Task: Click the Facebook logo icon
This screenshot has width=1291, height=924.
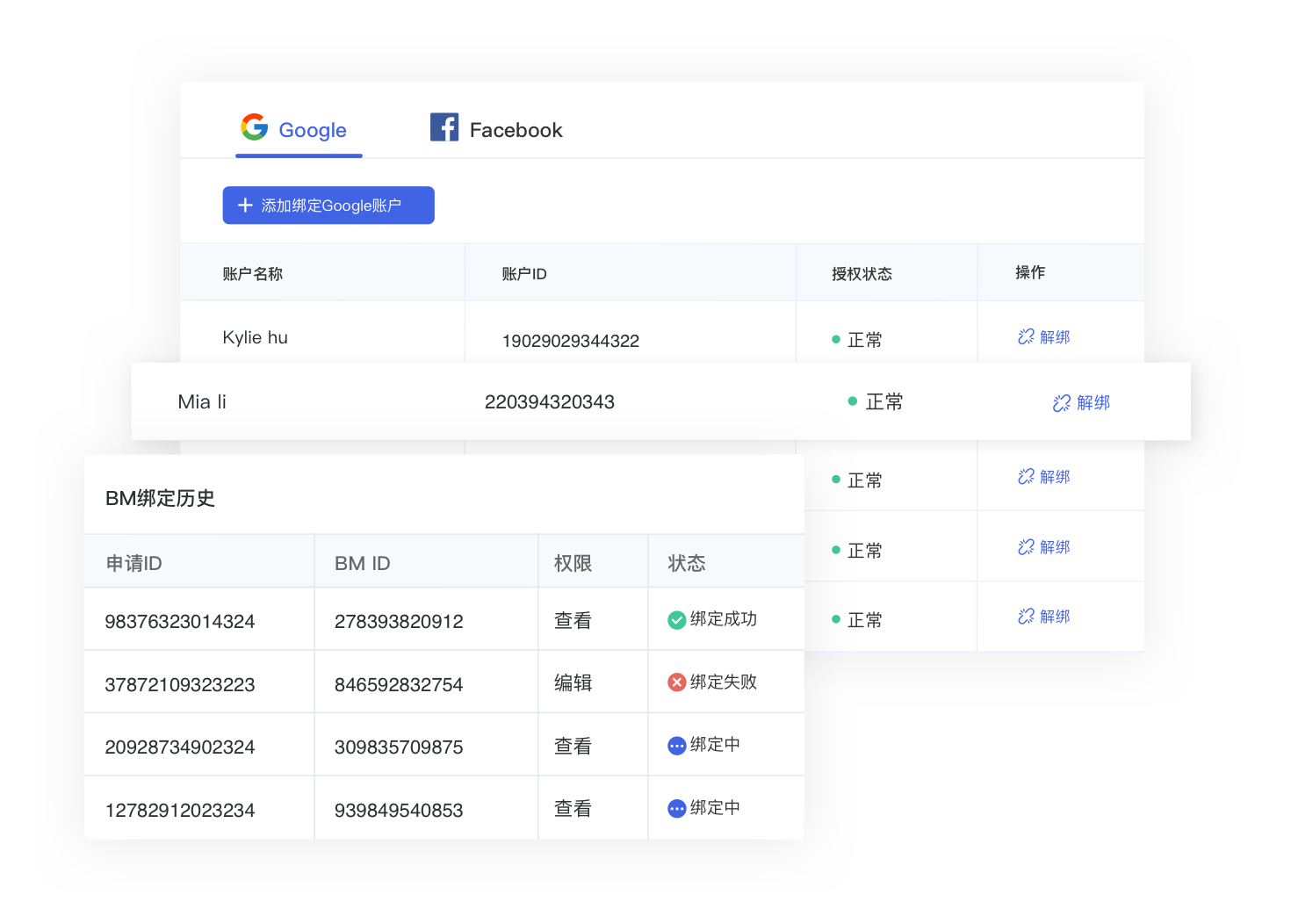Action: [x=444, y=127]
